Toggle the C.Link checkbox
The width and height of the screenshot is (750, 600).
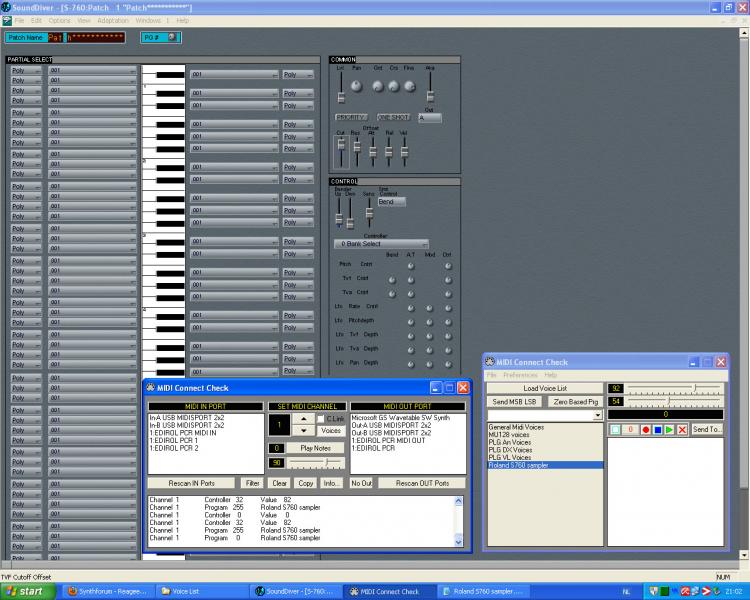point(320,419)
